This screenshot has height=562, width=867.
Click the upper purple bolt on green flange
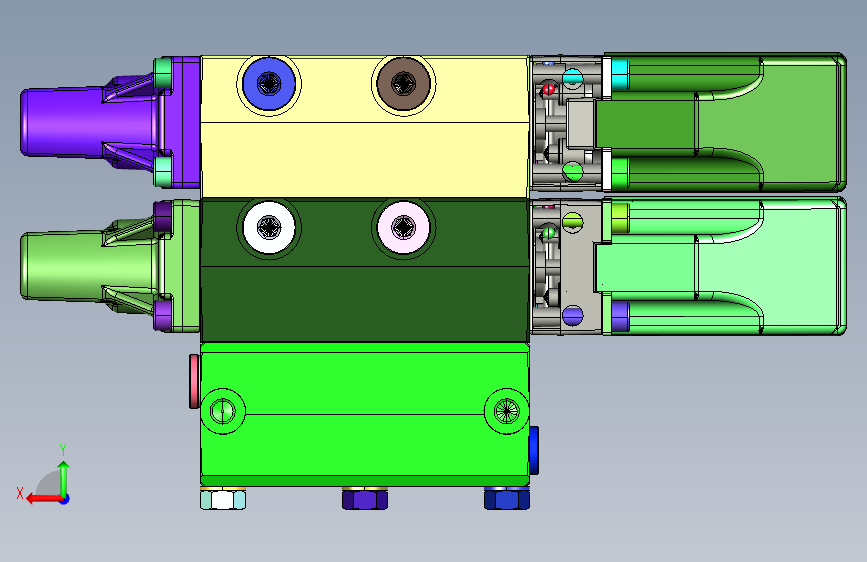(x=163, y=217)
